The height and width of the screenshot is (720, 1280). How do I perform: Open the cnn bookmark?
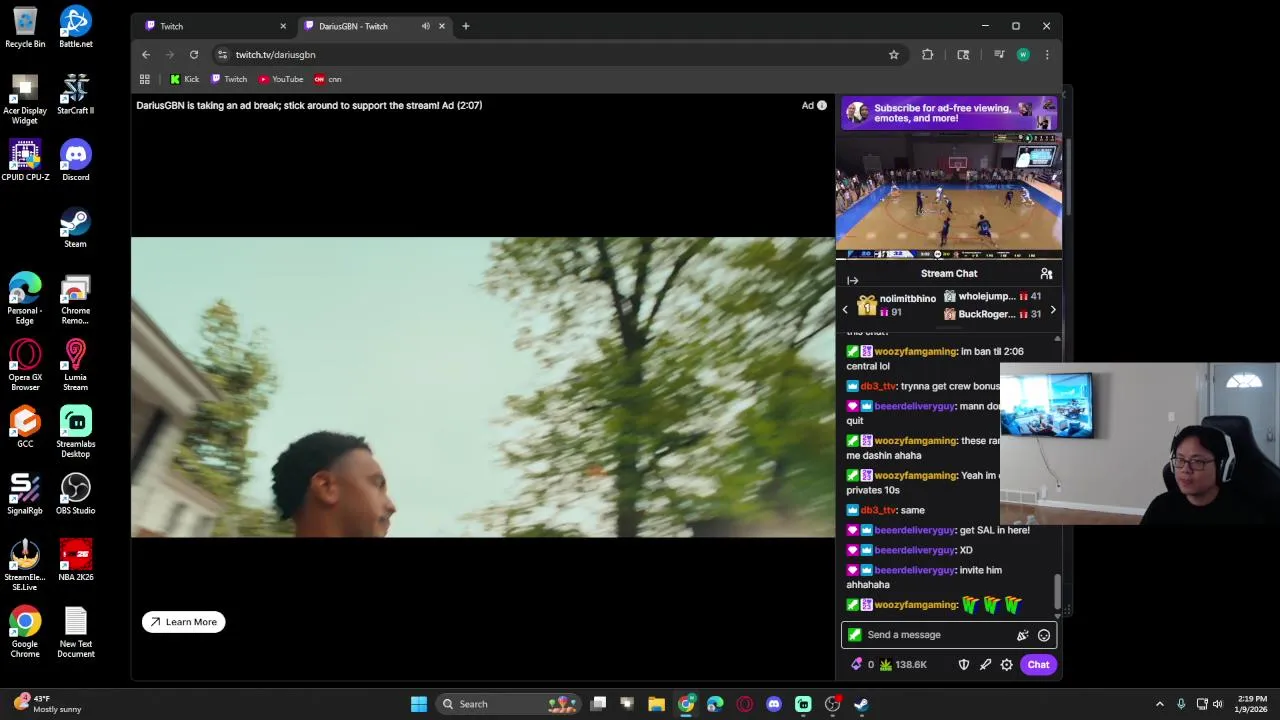328,79
